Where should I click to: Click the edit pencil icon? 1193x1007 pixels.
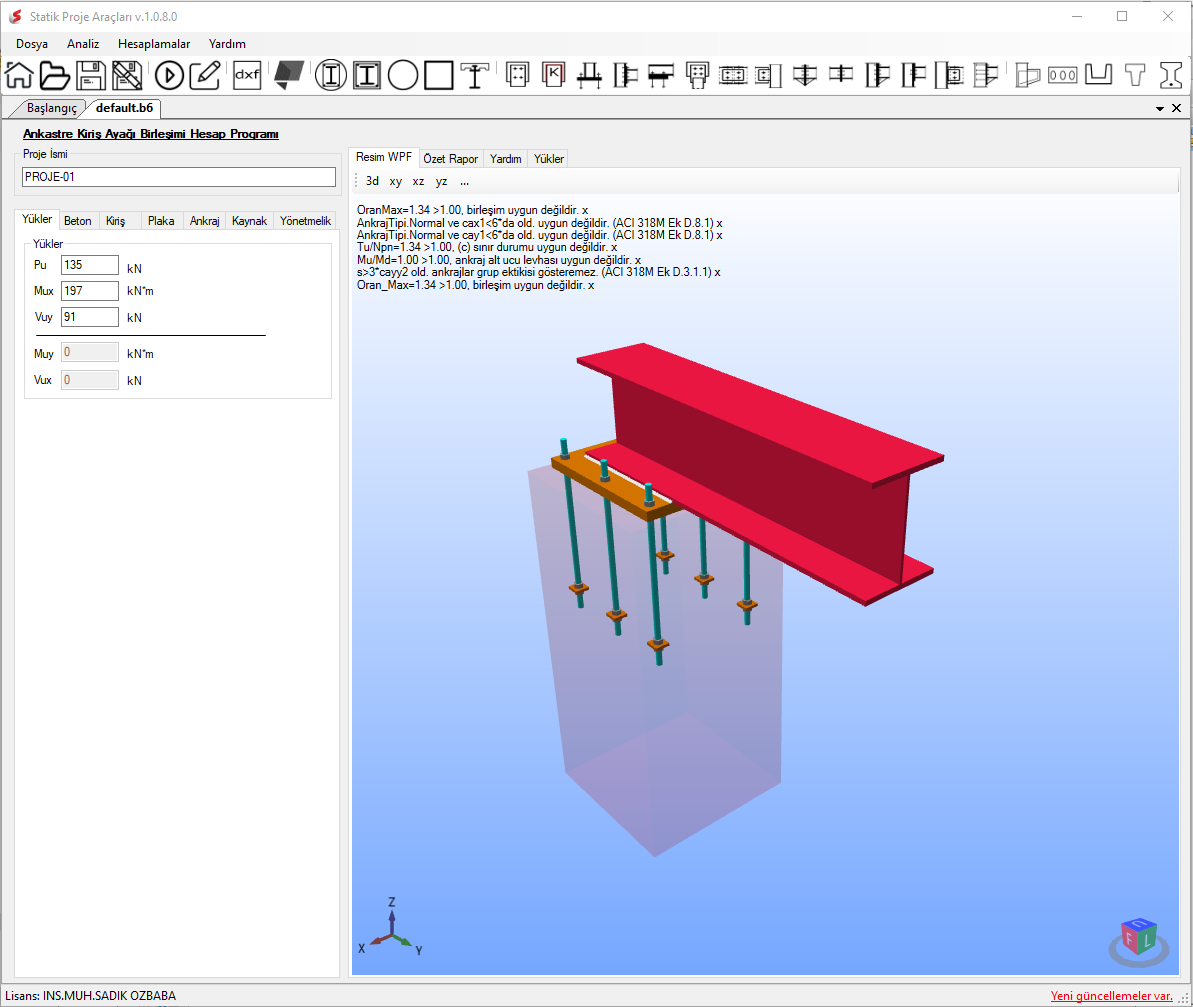(x=205, y=75)
